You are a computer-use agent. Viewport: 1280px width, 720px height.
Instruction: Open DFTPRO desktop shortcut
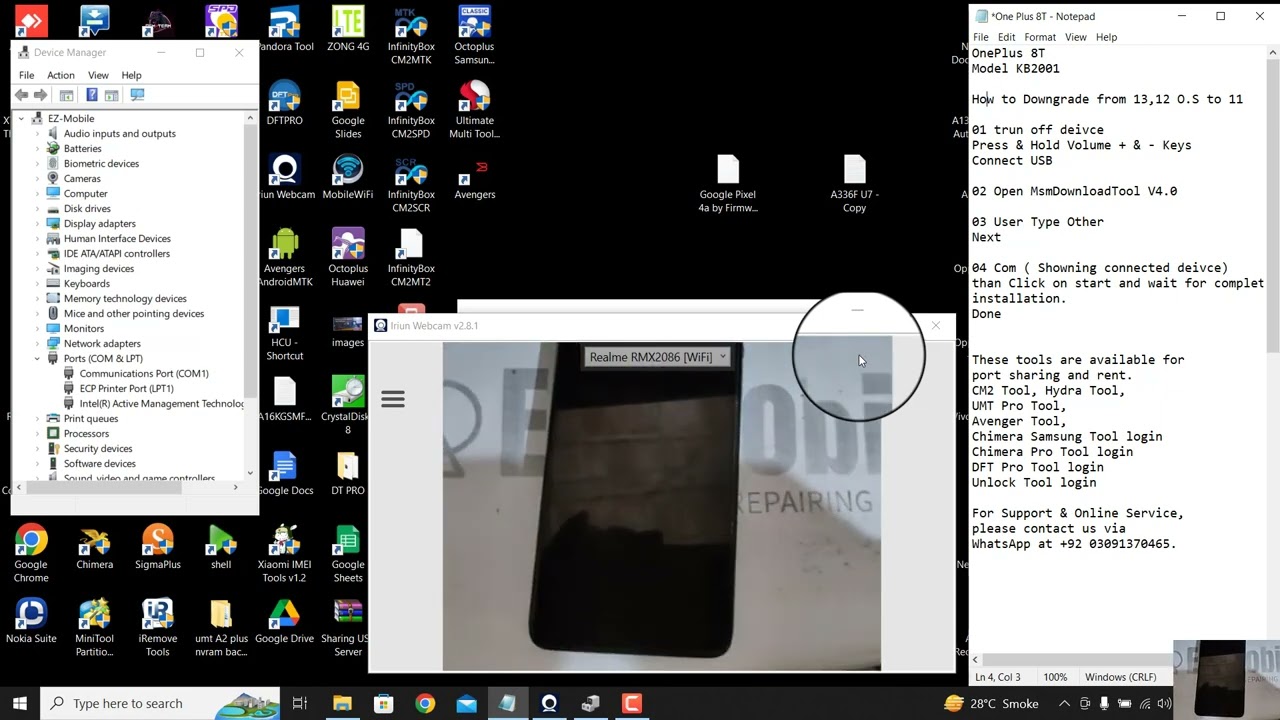(285, 104)
